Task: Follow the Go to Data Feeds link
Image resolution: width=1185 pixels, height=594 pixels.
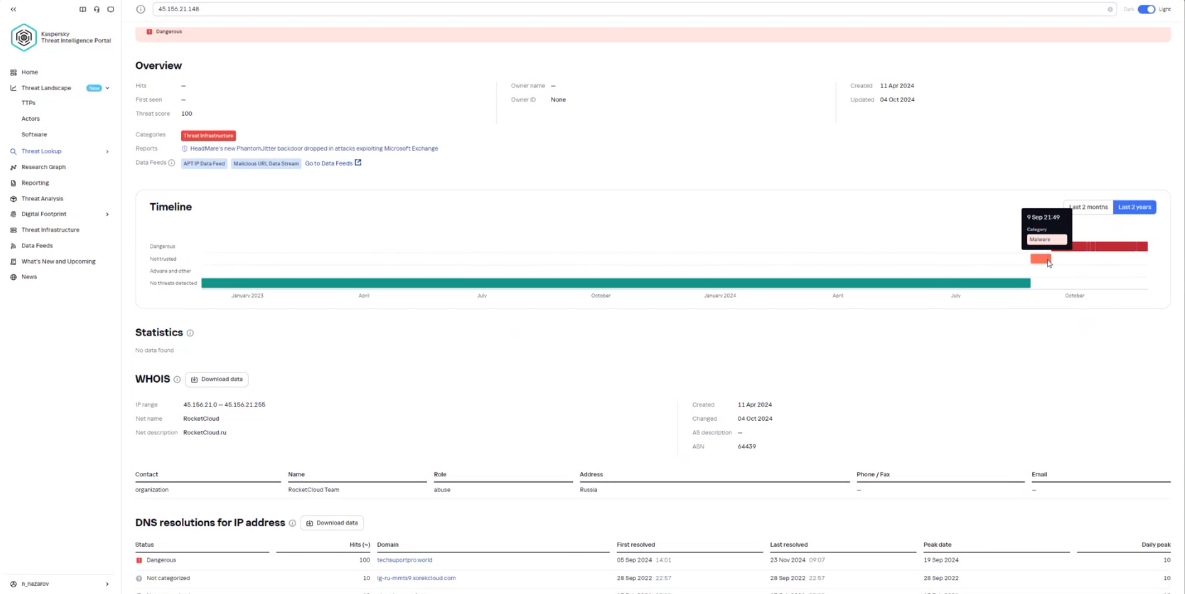Action: coord(329,163)
